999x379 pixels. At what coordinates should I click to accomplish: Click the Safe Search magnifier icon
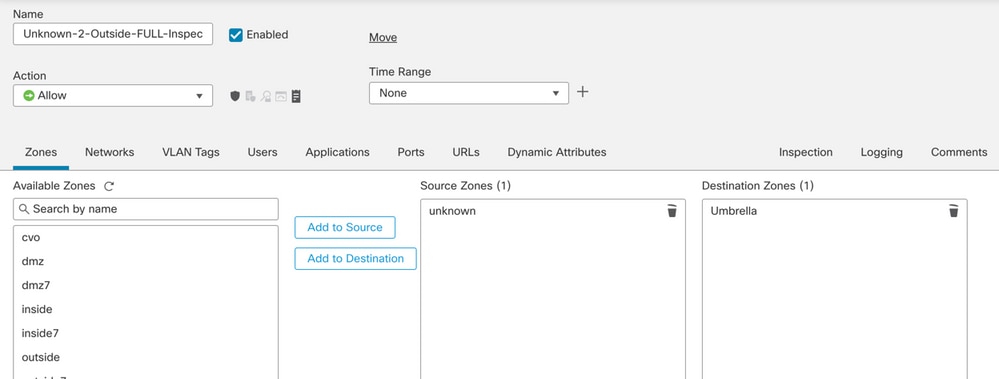266,96
